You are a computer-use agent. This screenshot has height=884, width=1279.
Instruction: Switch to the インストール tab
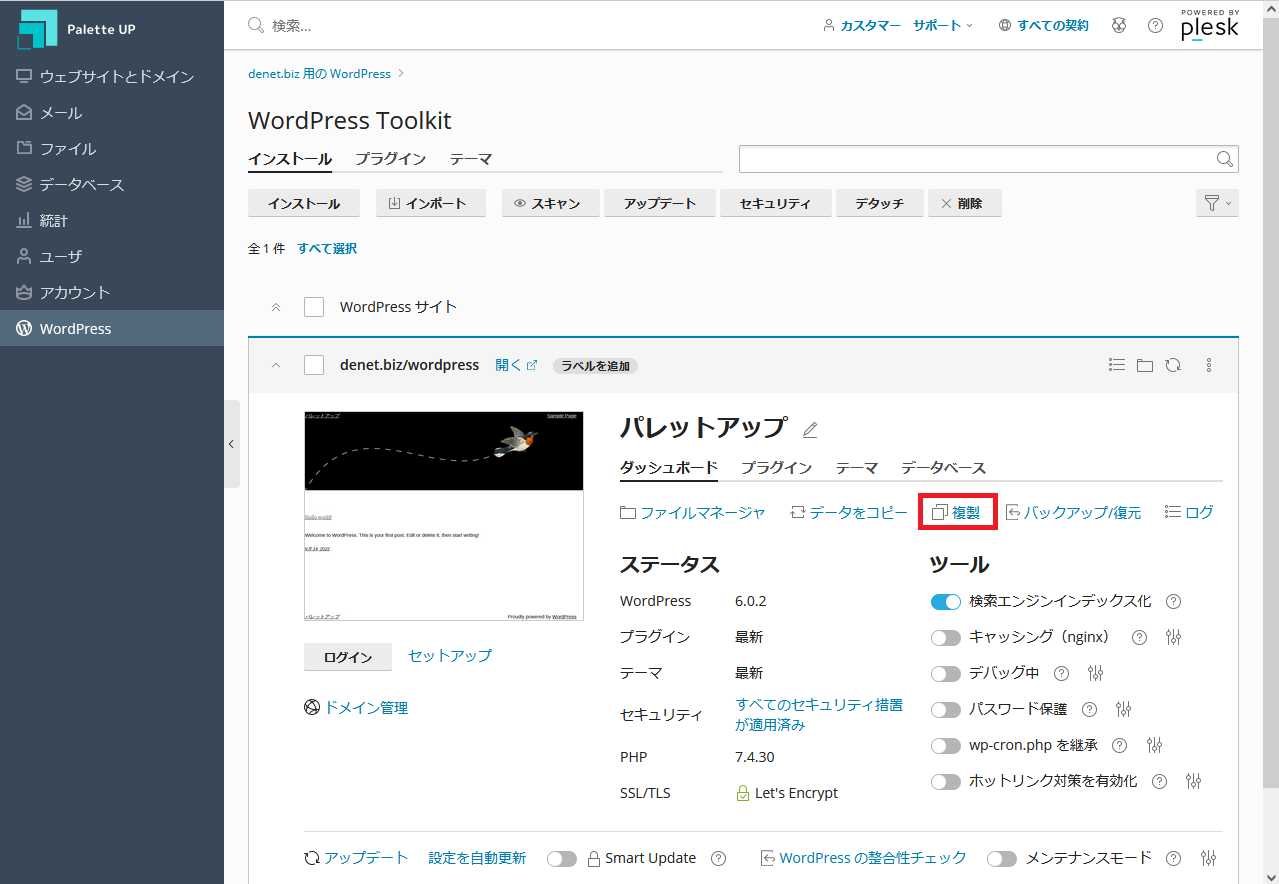point(290,159)
